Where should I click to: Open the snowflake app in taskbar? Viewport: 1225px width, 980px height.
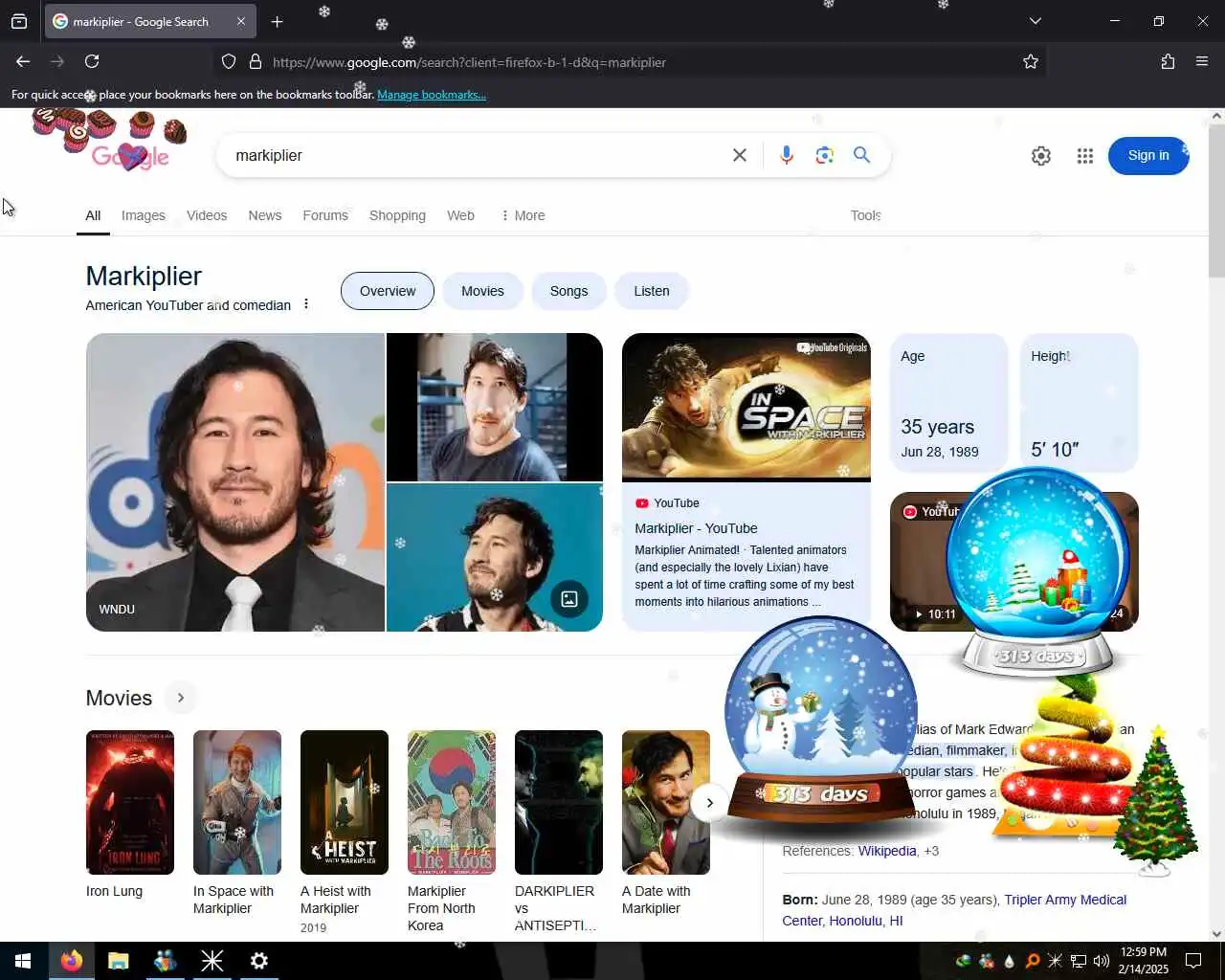212,961
